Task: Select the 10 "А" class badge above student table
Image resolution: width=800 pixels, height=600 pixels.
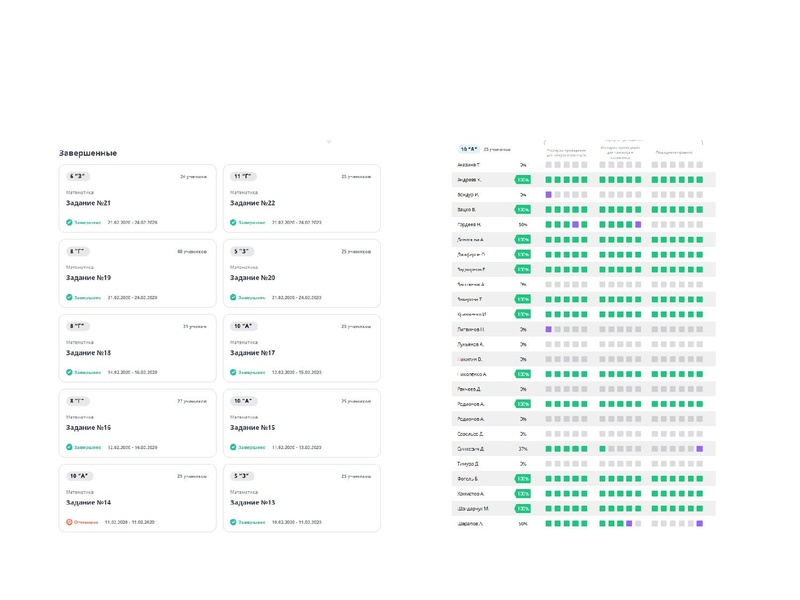Action: [x=468, y=148]
